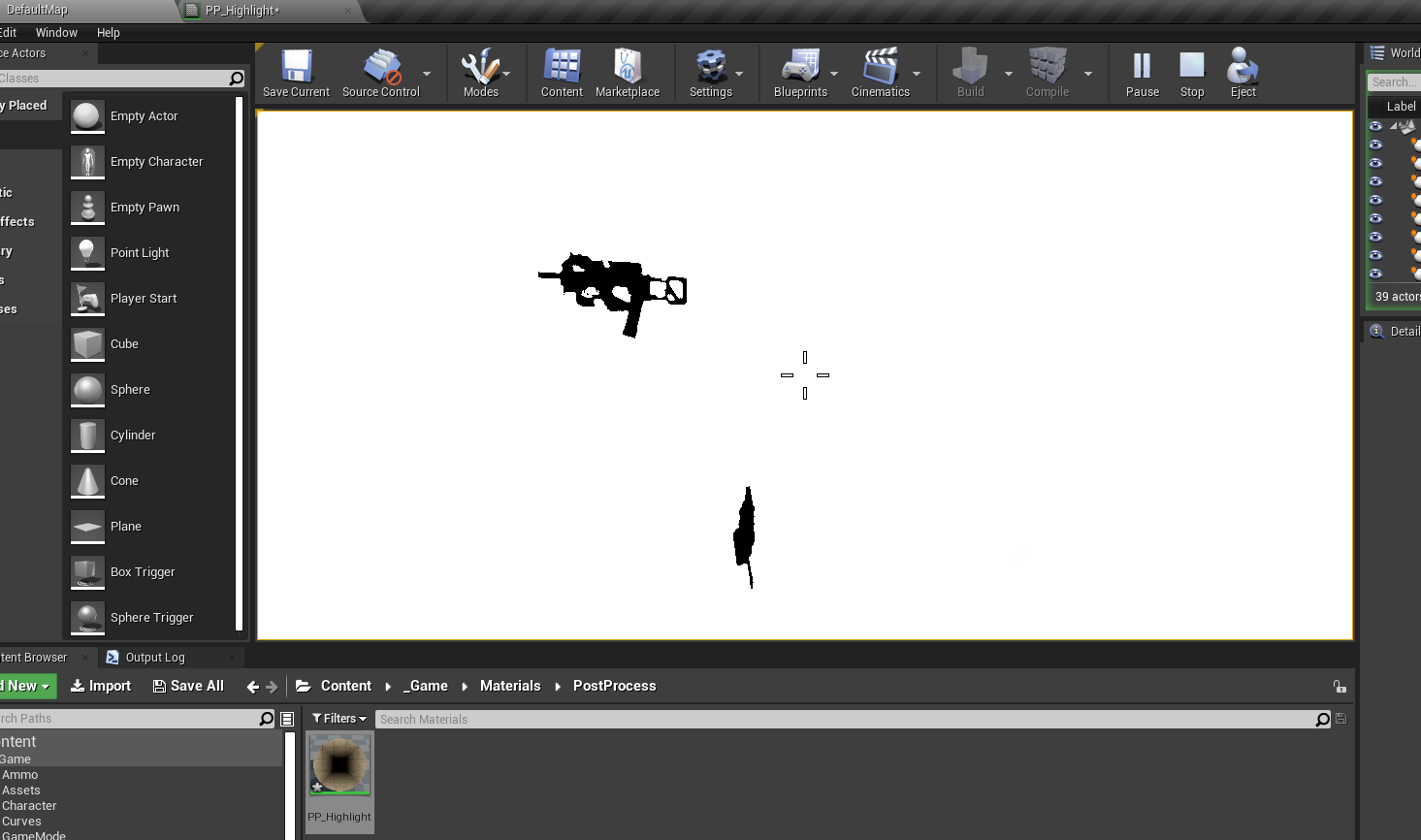
Task: Open the Modes tools icon
Action: pos(480,67)
